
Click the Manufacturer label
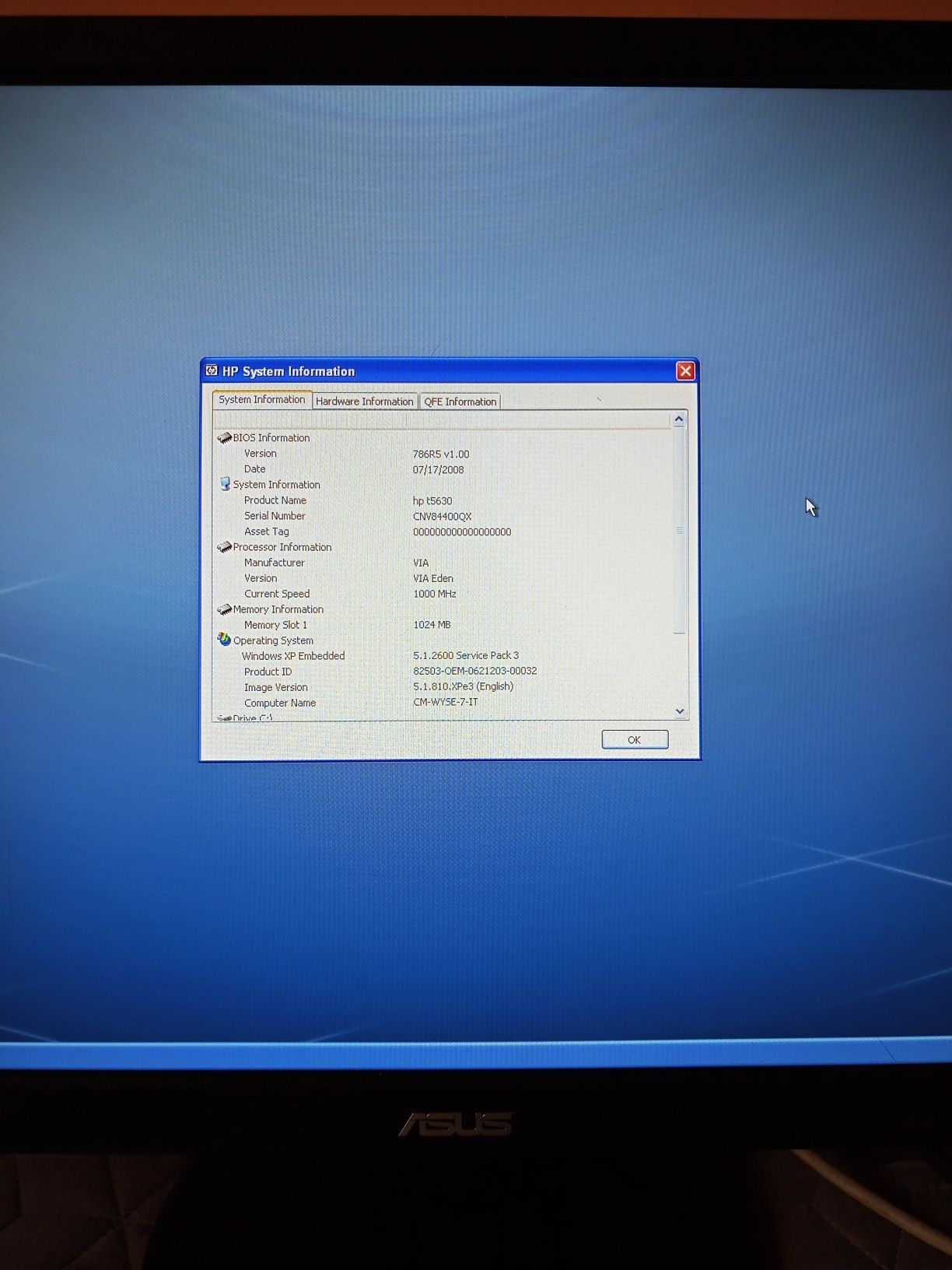[x=274, y=563]
